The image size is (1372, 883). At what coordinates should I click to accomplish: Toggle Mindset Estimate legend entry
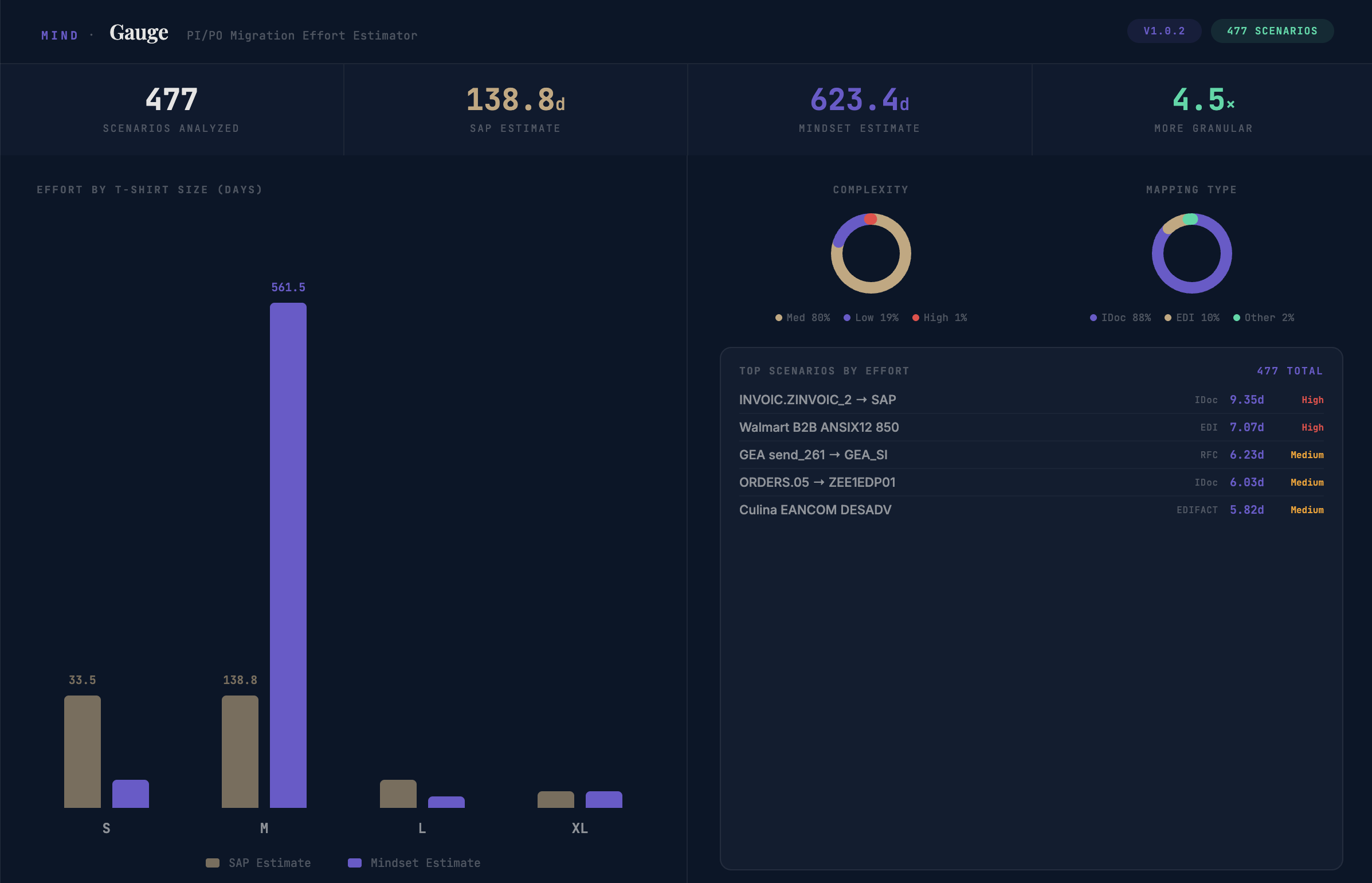coord(414,863)
